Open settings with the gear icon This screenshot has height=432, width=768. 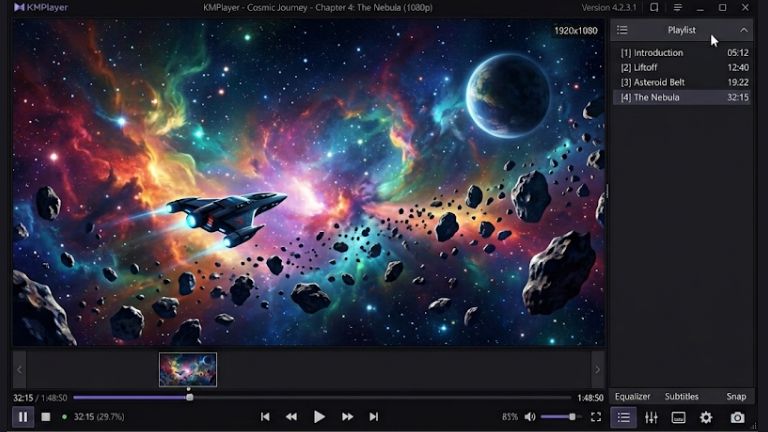point(706,417)
